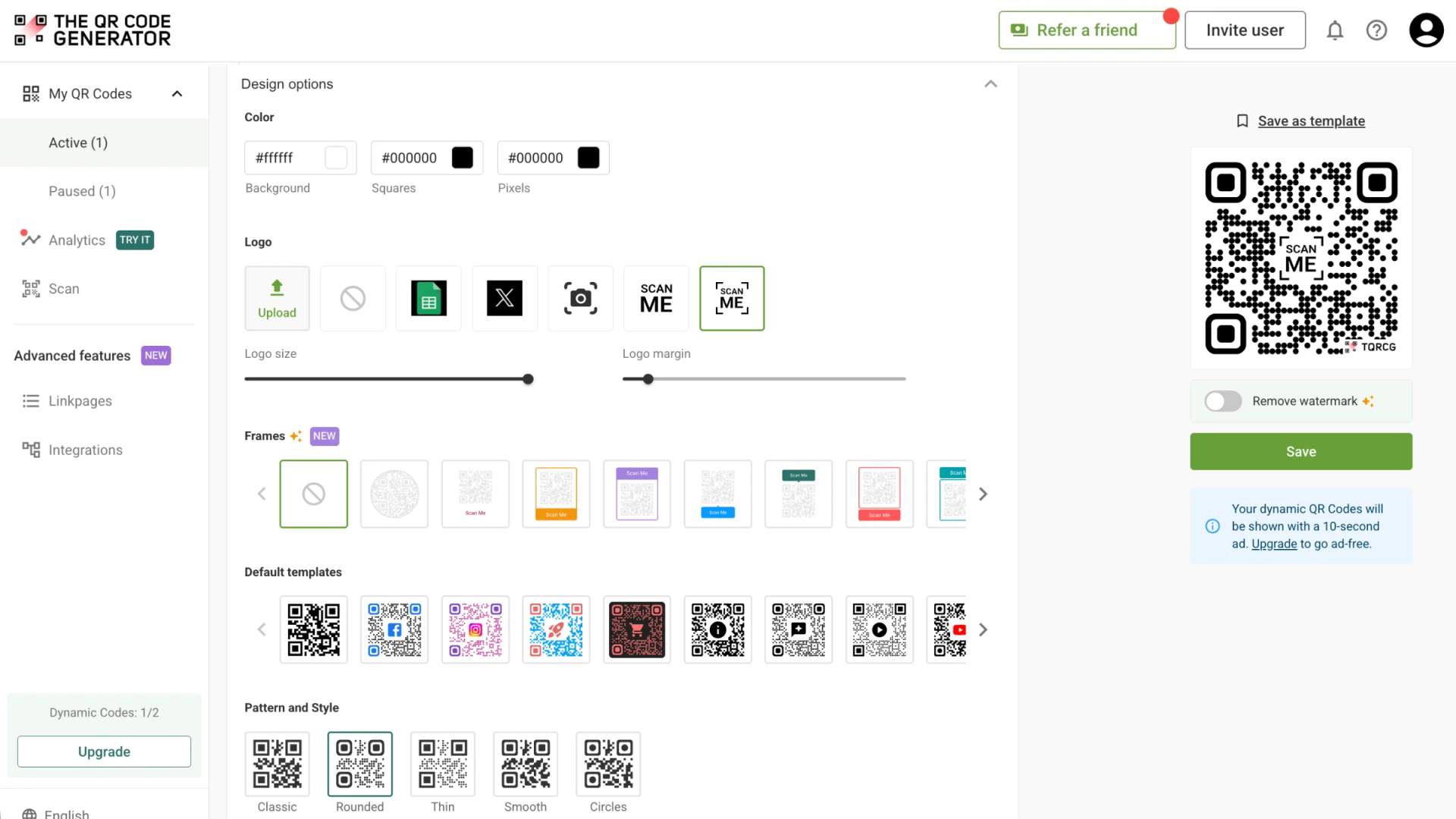Image resolution: width=1456 pixels, height=819 pixels.
Task: Select the Smooth pattern style
Action: pyautogui.click(x=526, y=764)
